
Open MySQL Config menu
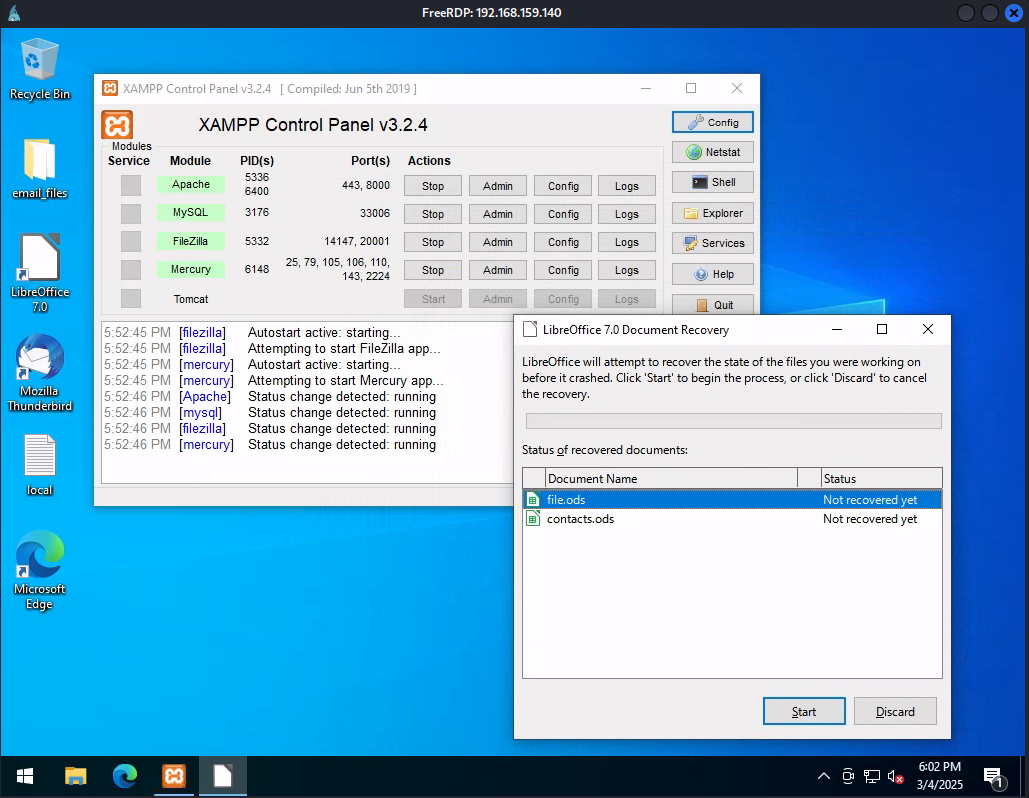[563, 214]
